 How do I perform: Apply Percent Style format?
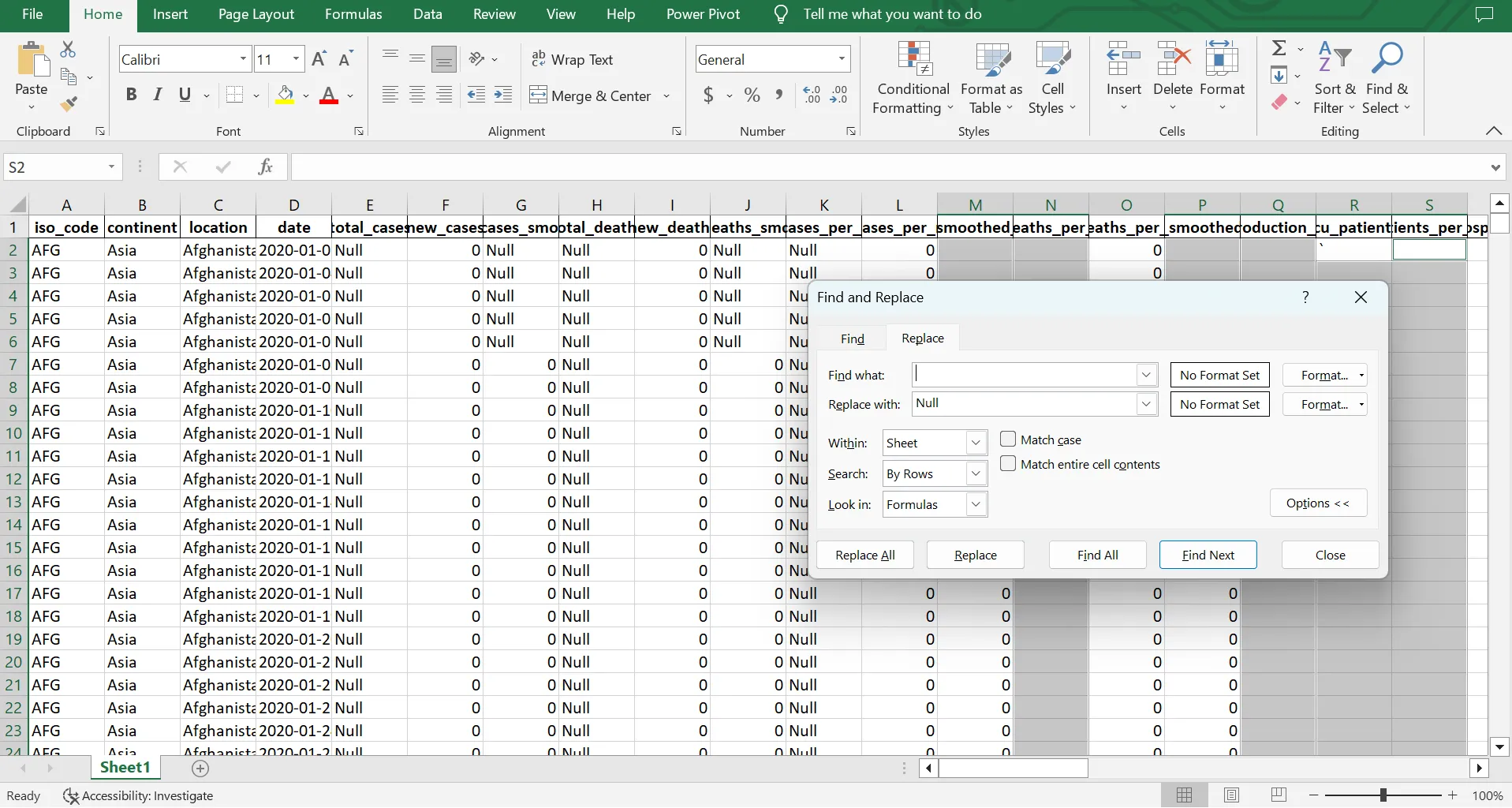click(752, 95)
